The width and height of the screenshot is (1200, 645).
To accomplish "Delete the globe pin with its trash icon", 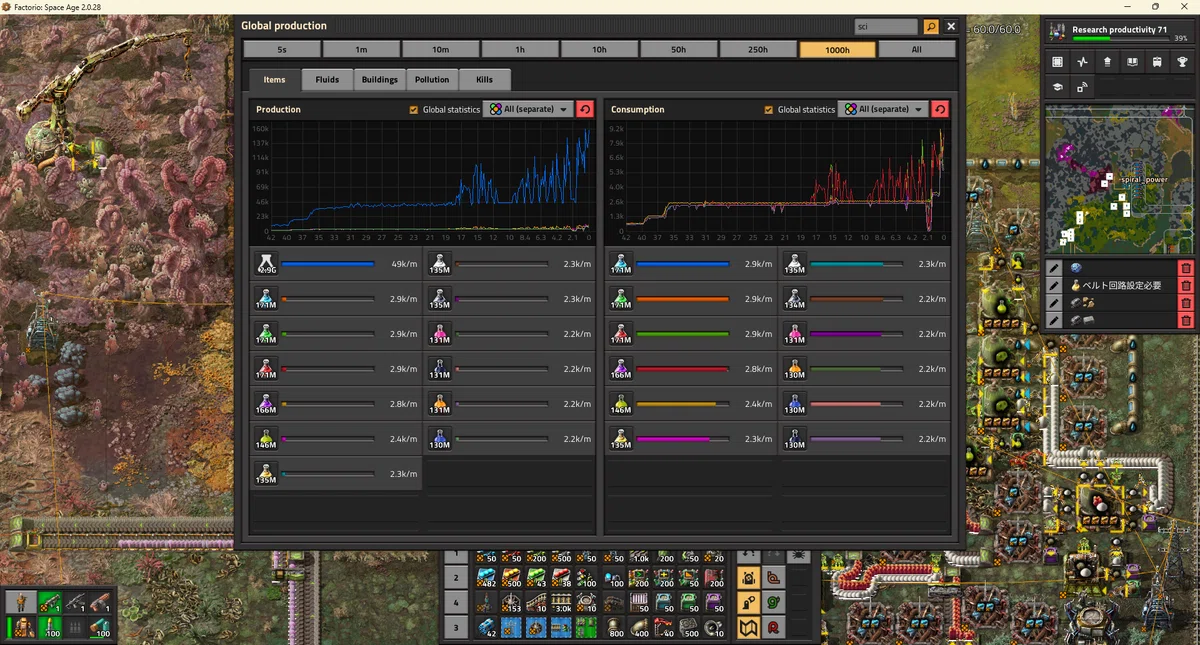I will [1186, 268].
